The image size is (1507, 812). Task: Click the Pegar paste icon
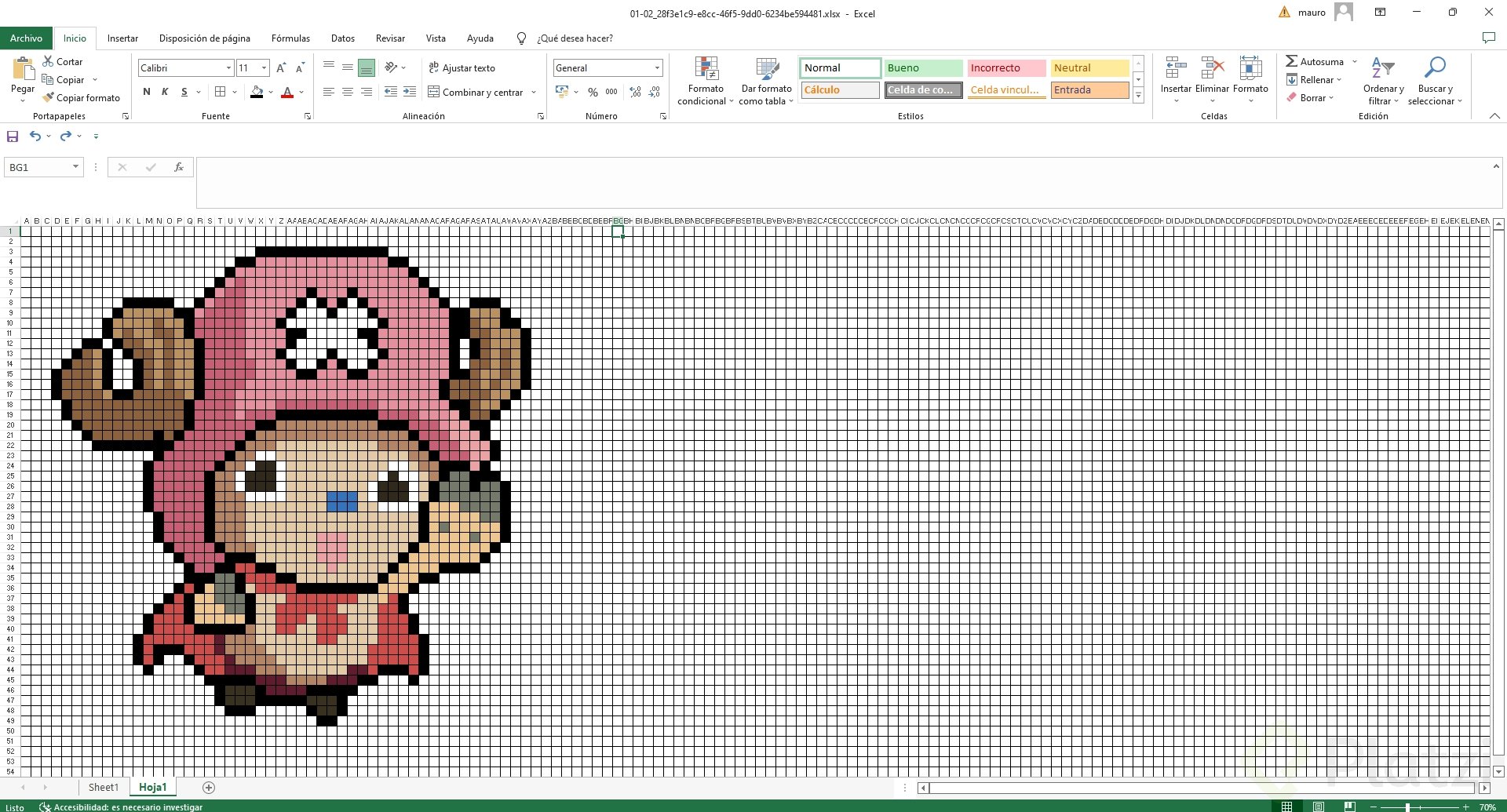point(23,69)
